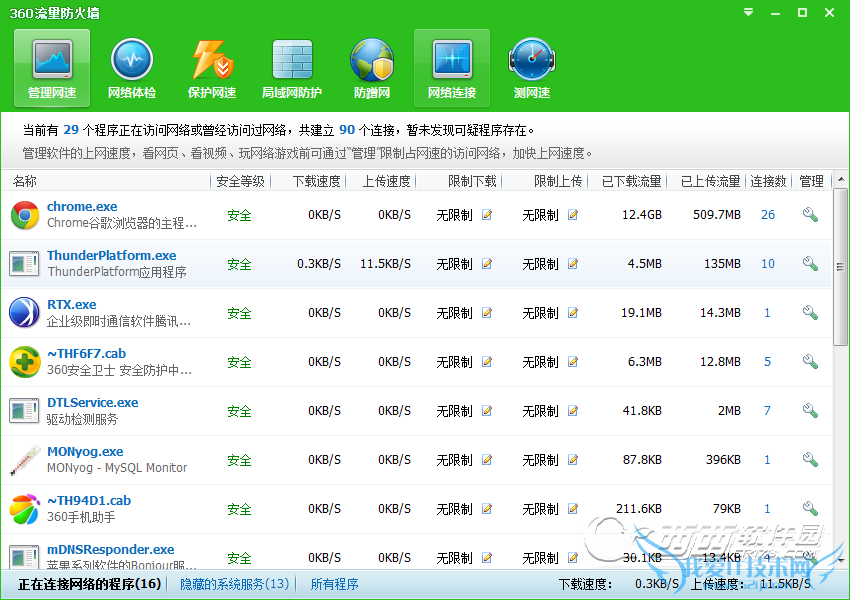Viewport: 850px width, 600px height.
Task: Open the 局域网防护 LAN protection tool
Action: [x=292, y=68]
